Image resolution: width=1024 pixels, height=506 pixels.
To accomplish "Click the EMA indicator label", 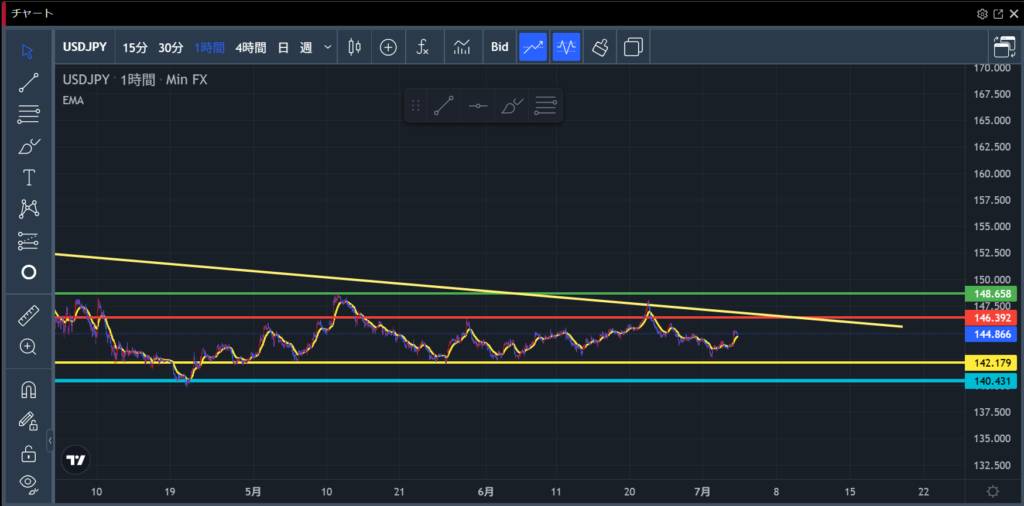I will [x=73, y=101].
